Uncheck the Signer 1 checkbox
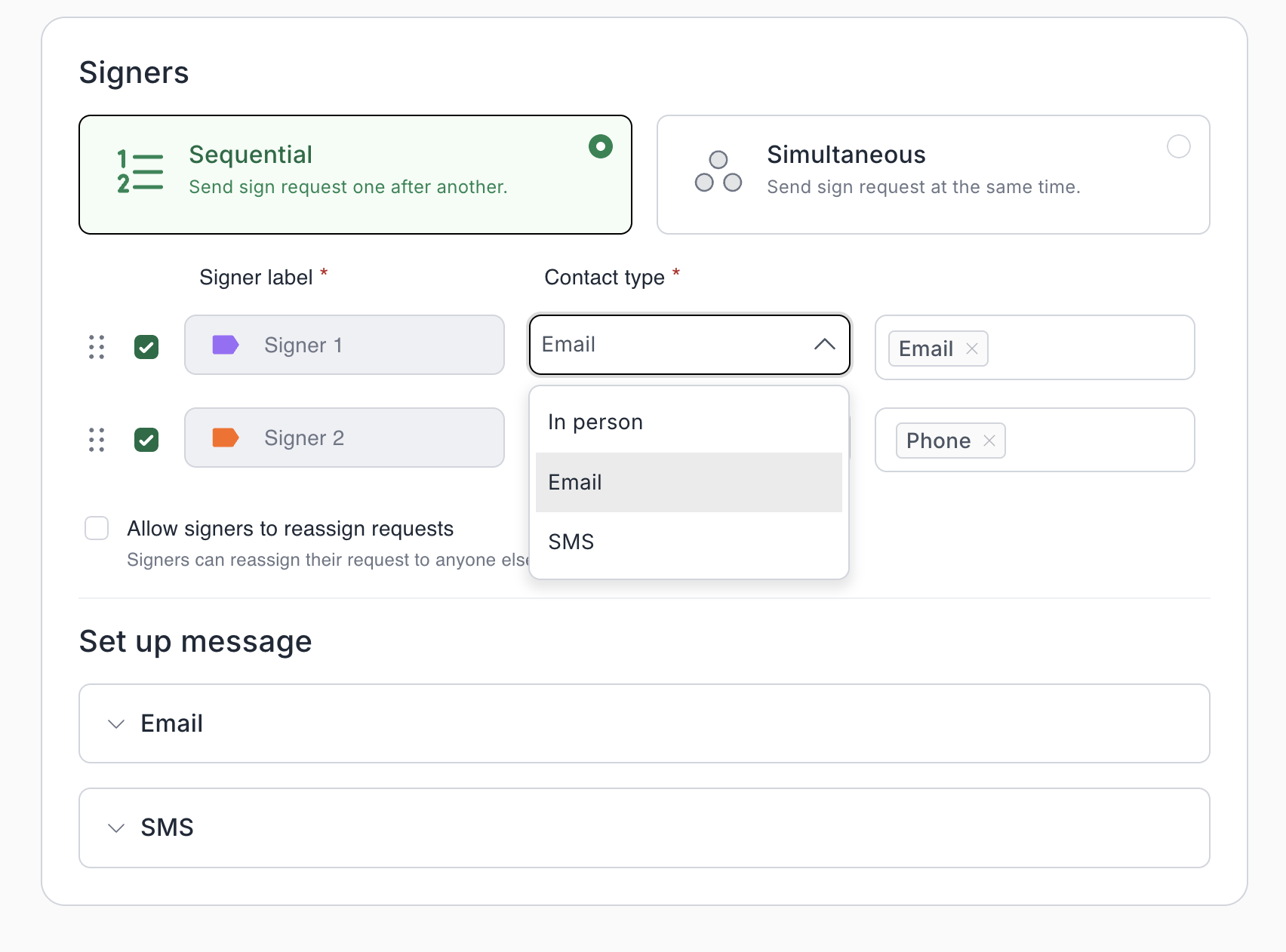This screenshot has width=1286, height=952. click(146, 347)
